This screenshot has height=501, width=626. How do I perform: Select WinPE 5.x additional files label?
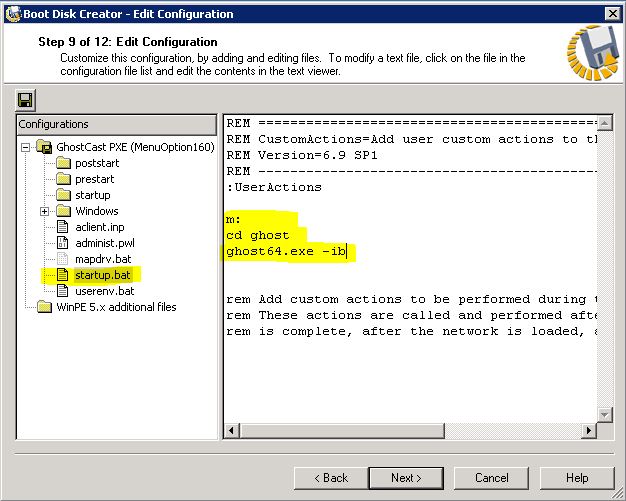116,307
